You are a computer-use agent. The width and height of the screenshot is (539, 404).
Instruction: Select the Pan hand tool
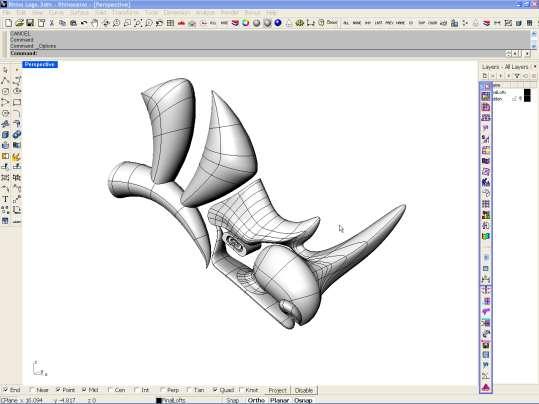95,23
